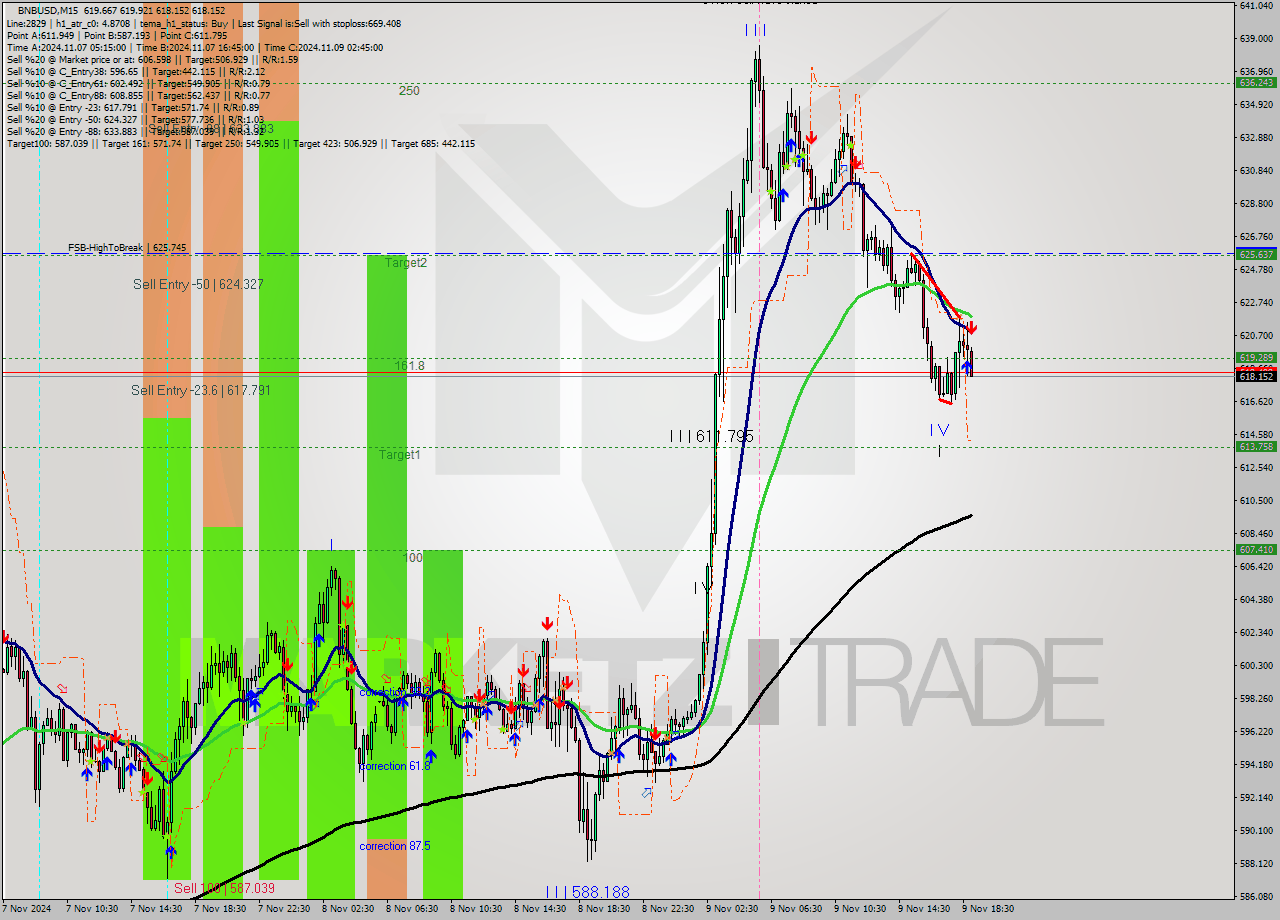Click the '8 Nov 18:30' time label
The image size is (1280, 920).
coord(606,909)
